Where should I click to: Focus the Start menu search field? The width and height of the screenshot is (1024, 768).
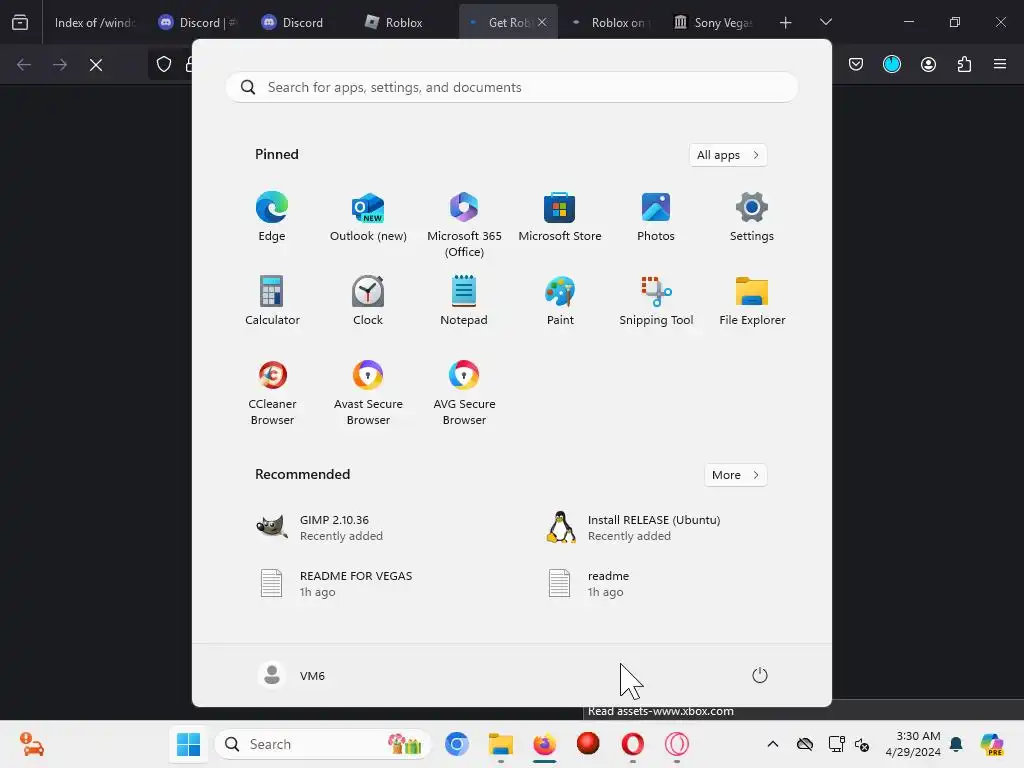pyautogui.click(x=511, y=88)
